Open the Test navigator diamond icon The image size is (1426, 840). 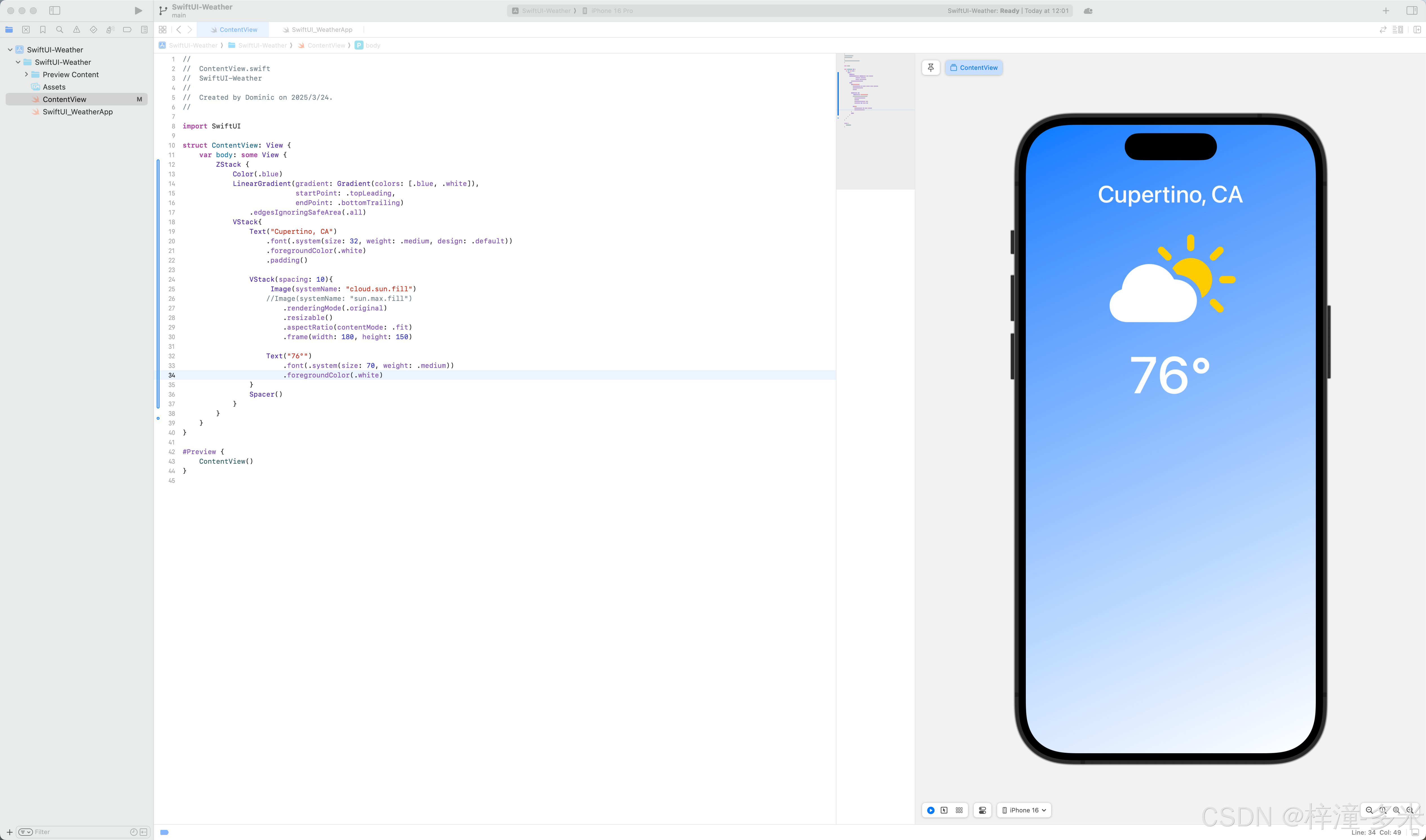(x=94, y=29)
